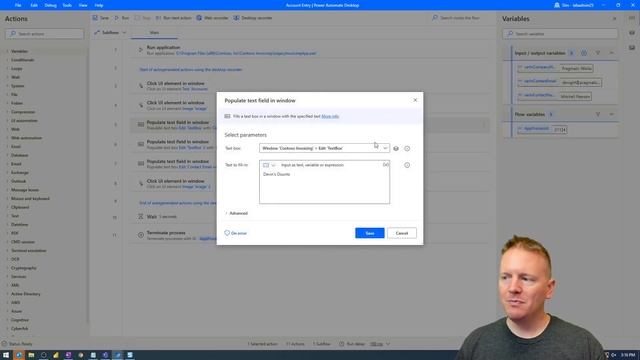Open the input type dropdown in Text to fill-in

(x=269, y=165)
